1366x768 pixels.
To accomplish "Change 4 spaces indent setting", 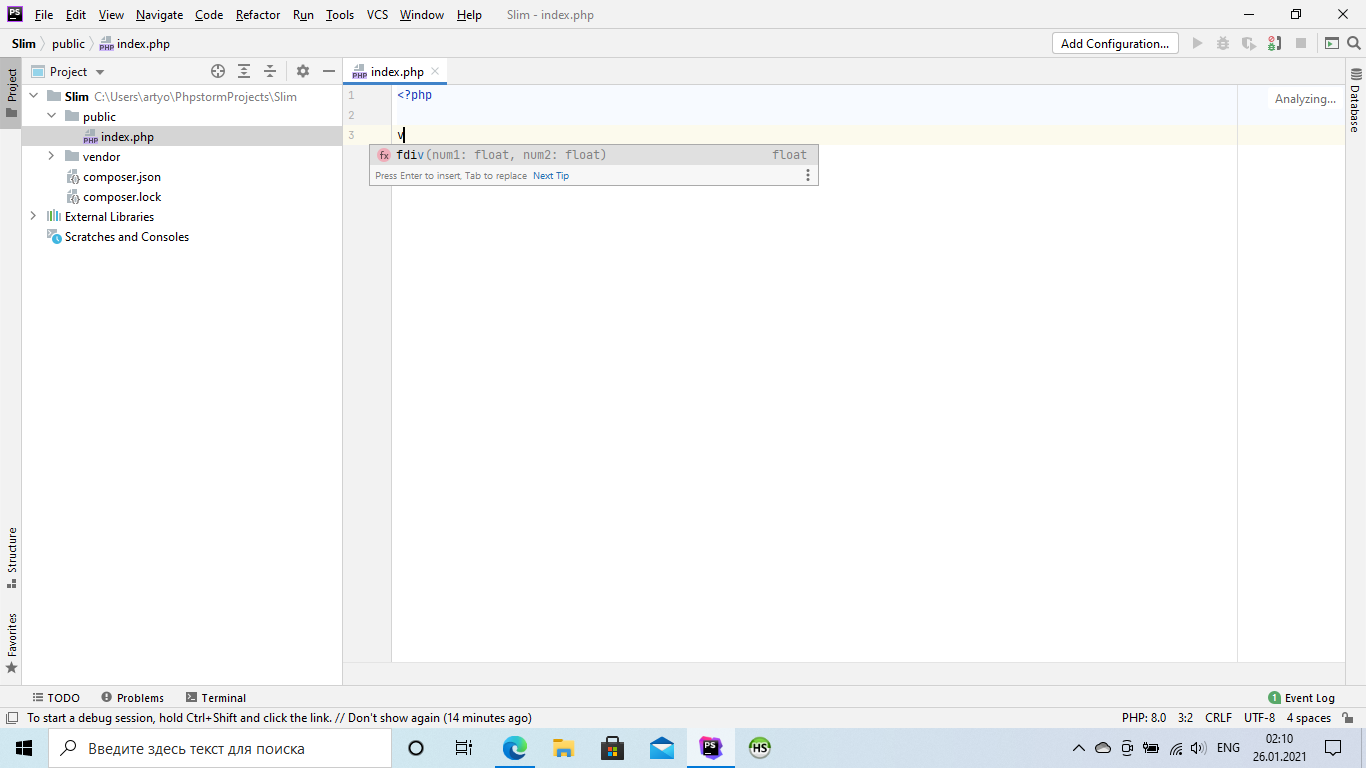I will [1309, 718].
